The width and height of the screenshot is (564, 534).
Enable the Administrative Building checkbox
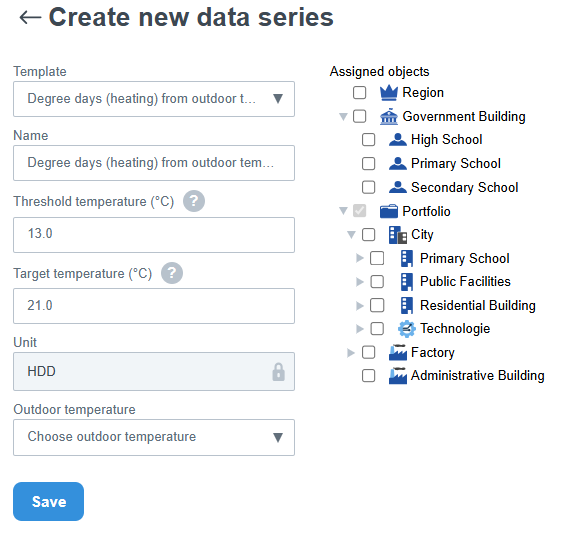(x=368, y=376)
